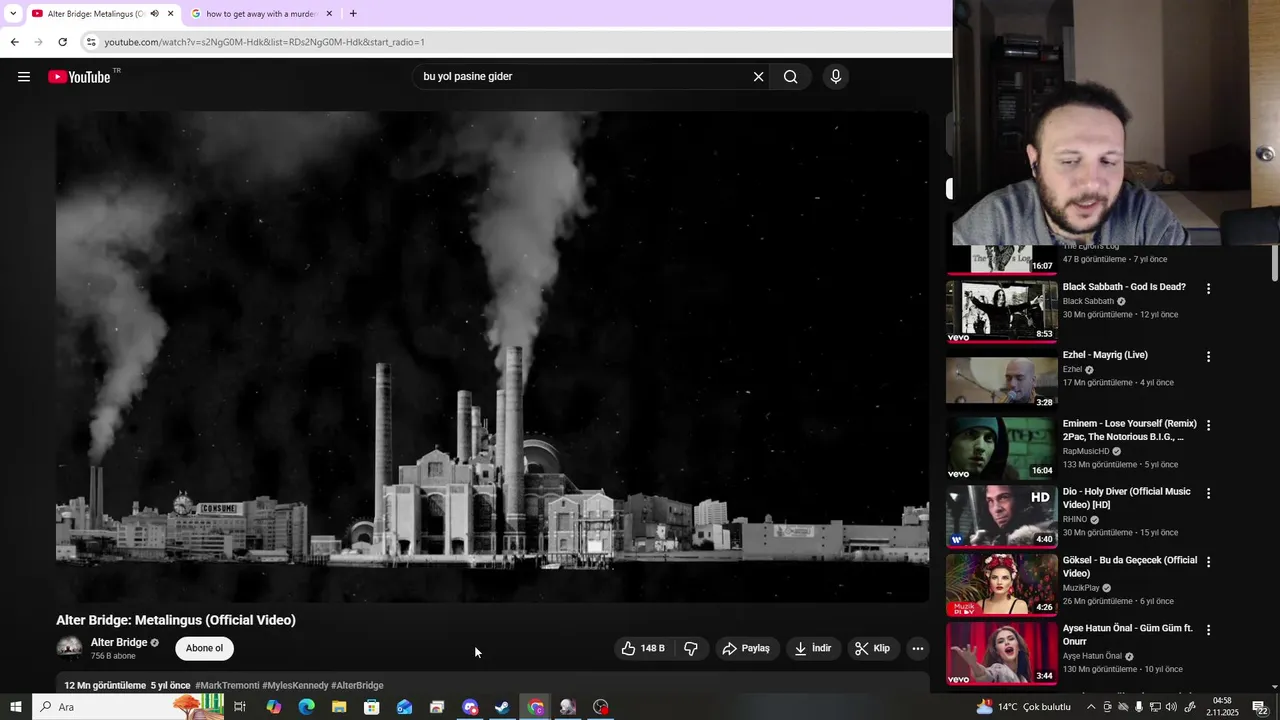
Task: Show hidden system tray icons chevron
Action: (x=1091, y=707)
